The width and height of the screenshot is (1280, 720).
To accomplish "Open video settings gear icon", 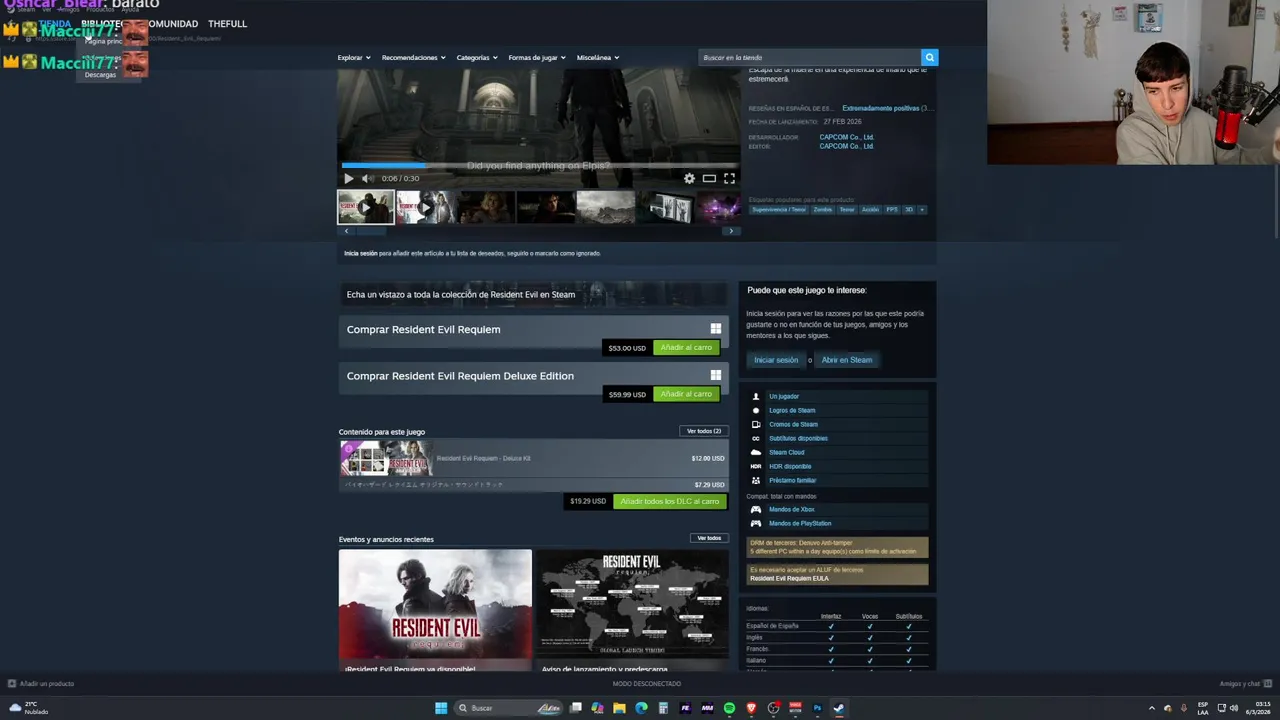I will click(689, 178).
